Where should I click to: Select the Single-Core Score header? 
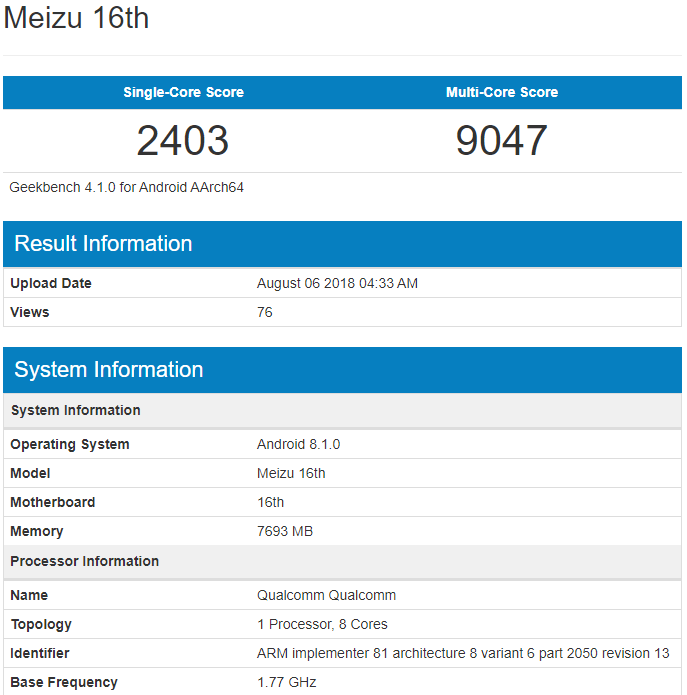183,92
